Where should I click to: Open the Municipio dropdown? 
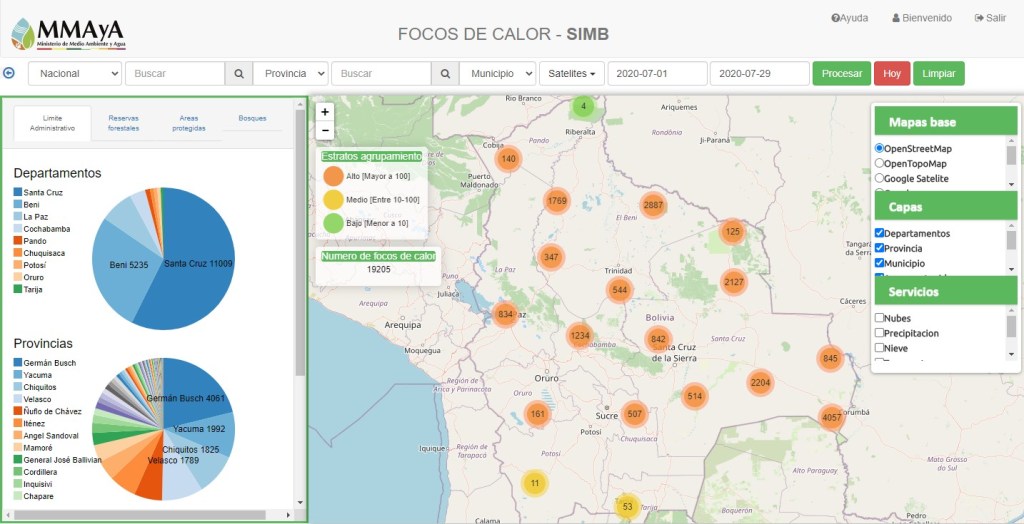click(x=497, y=74)
